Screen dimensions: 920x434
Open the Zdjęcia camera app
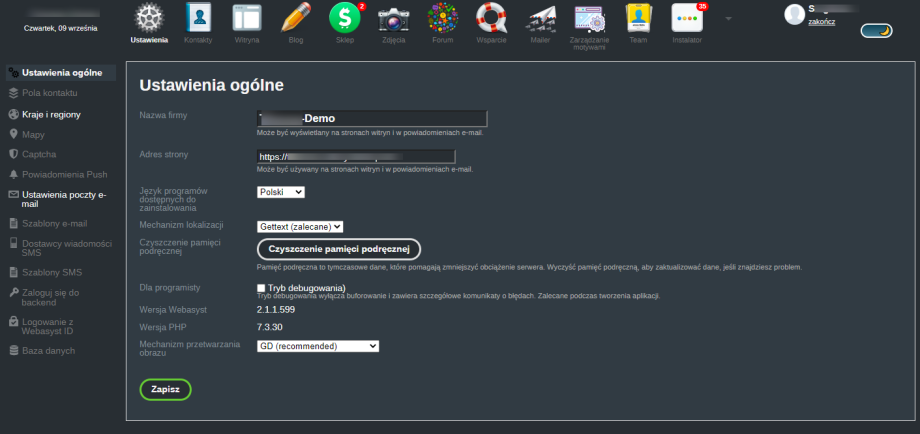393,18
